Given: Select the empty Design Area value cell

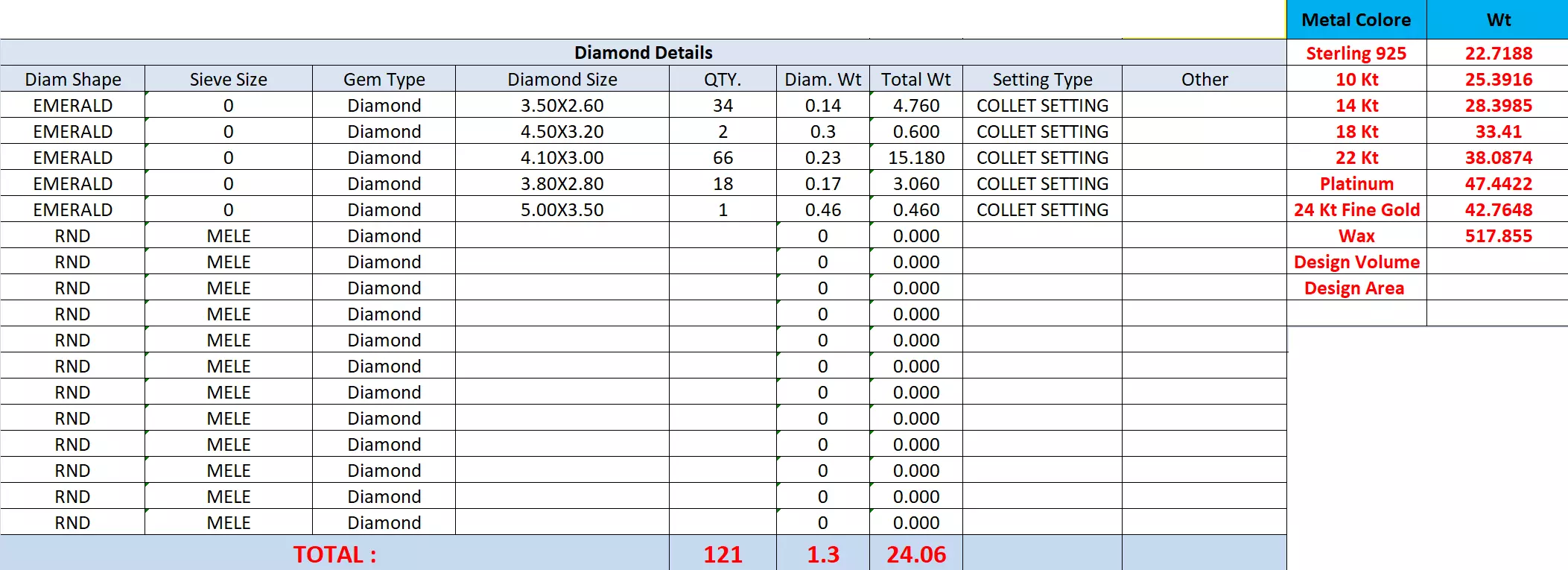Looking at the screenshot, I should point(1498,288).
